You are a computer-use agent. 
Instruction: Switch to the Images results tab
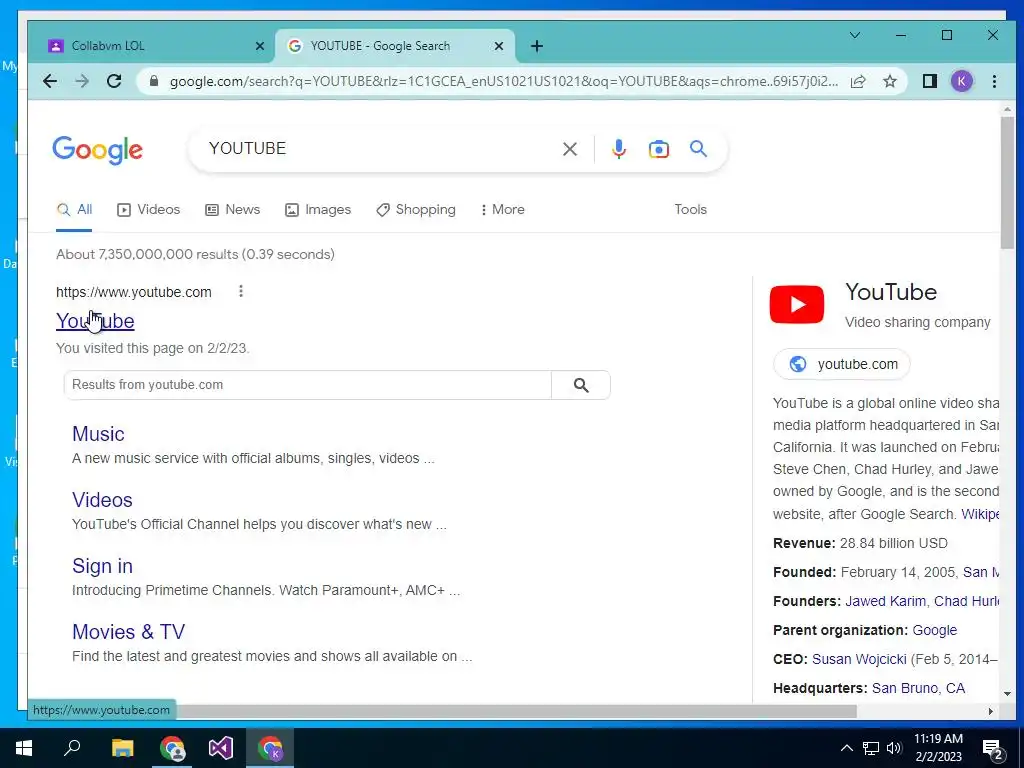(x=318, y=210)
